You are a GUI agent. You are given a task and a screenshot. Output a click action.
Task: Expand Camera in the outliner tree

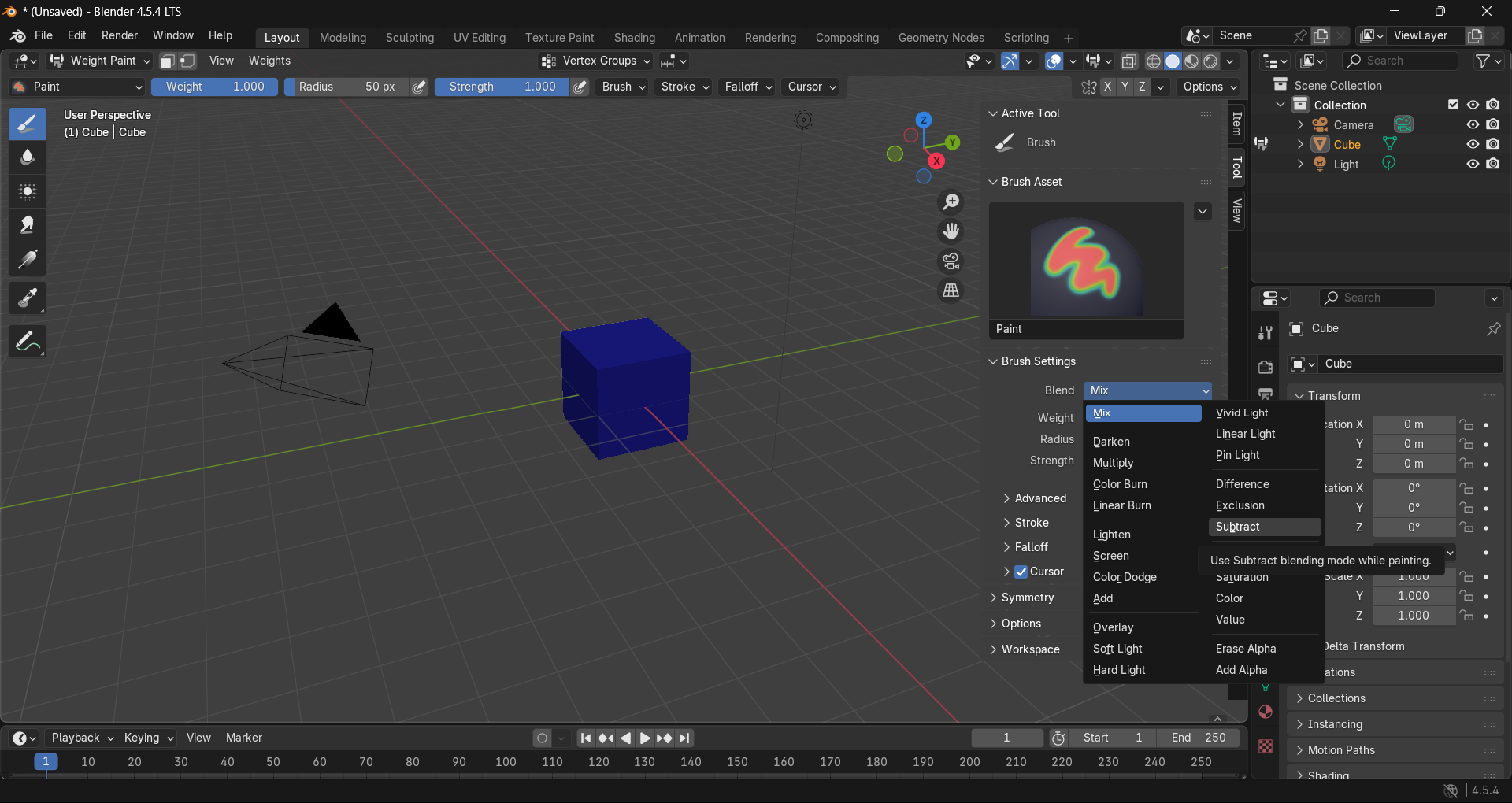point(1300,124)
